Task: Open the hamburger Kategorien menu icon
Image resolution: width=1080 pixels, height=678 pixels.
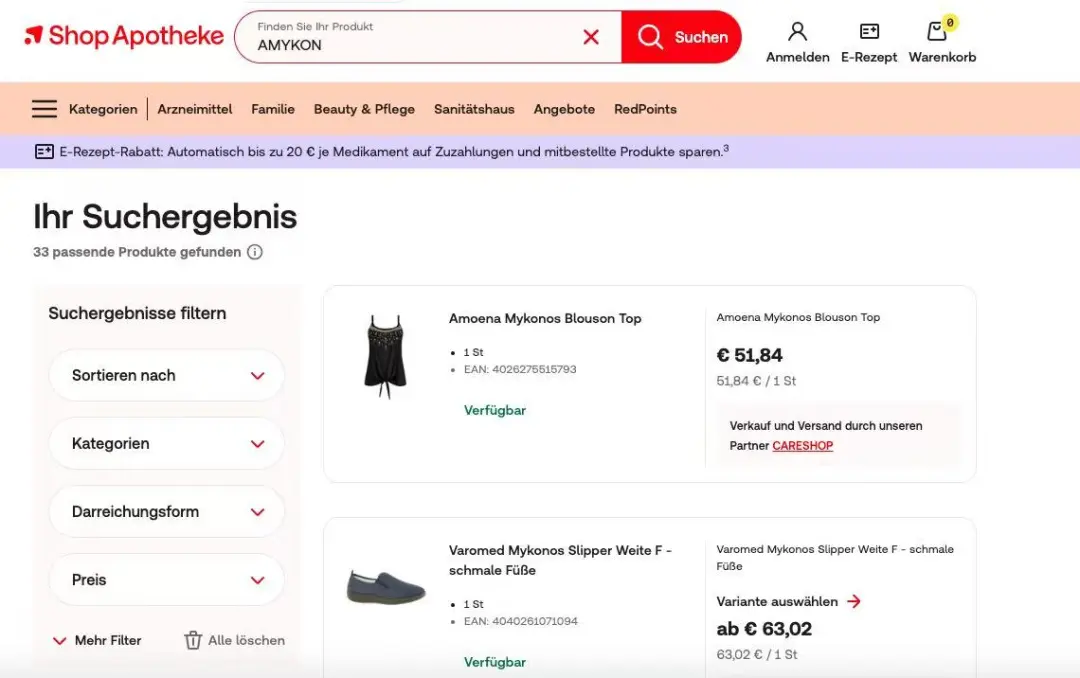Action: point(44,109)
